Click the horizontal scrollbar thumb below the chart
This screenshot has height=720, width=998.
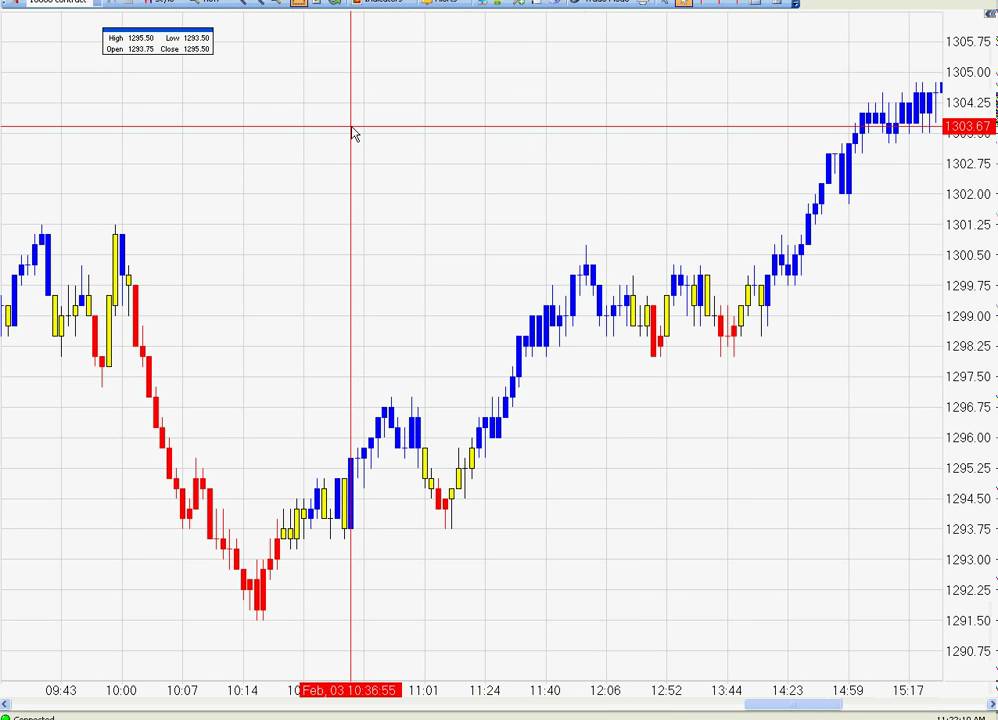pos(793,703)
